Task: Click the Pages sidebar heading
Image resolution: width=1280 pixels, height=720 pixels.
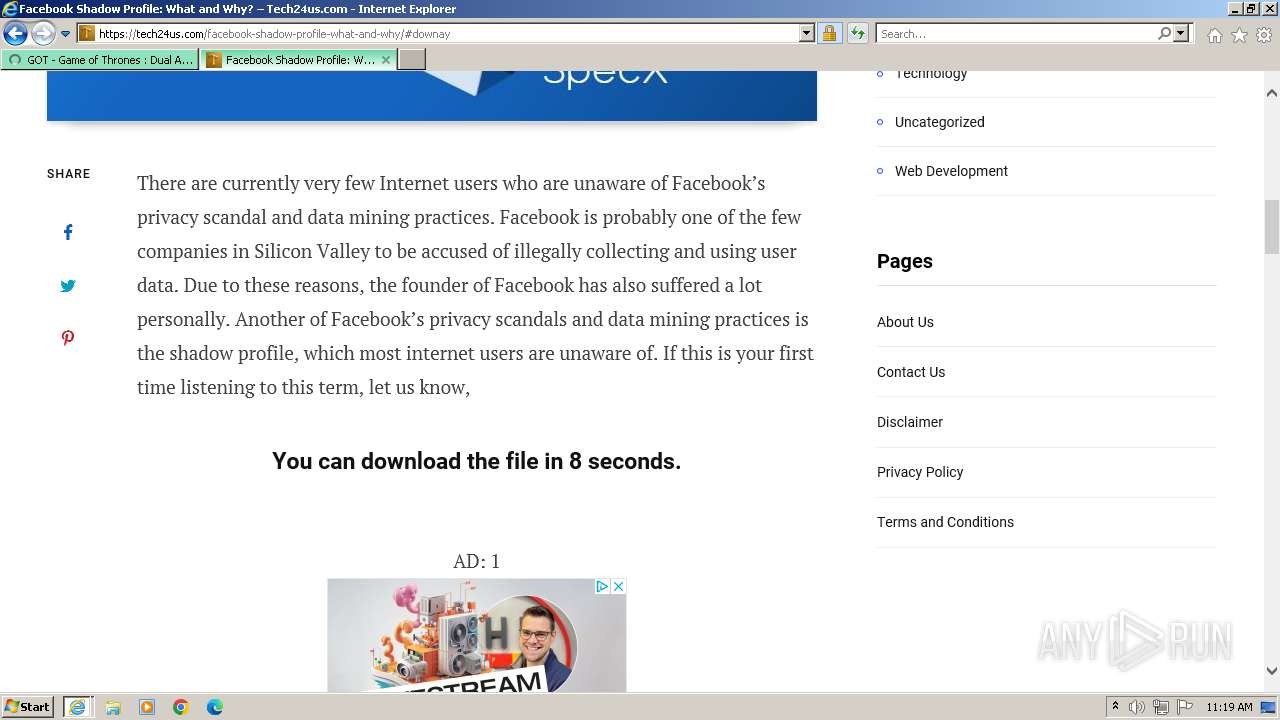Action: click(905, 261)
